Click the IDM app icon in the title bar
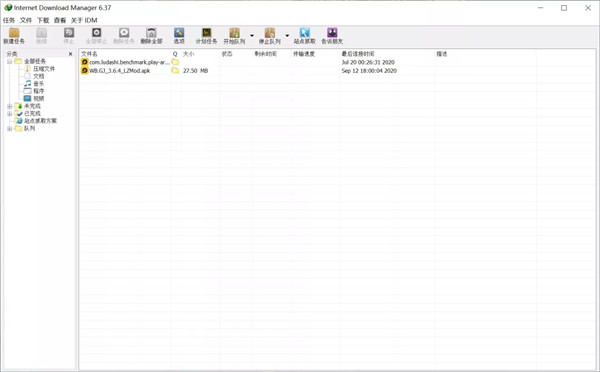 point(8,7)
